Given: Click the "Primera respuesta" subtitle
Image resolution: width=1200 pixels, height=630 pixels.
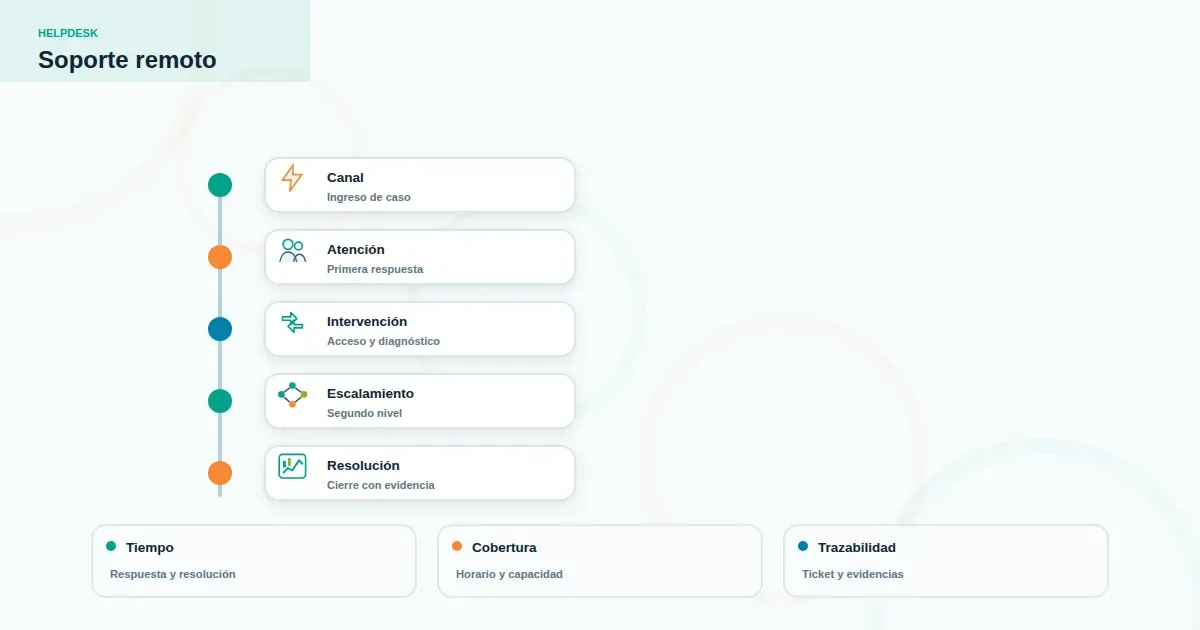Looking at the screenshot, I should pos(375,269).
